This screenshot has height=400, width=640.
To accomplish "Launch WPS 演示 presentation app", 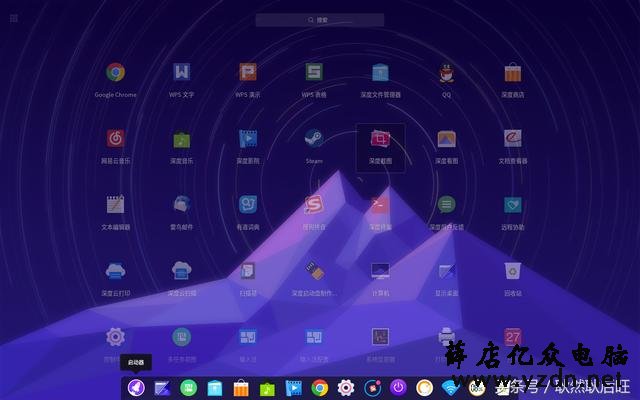I will [248, 73].
